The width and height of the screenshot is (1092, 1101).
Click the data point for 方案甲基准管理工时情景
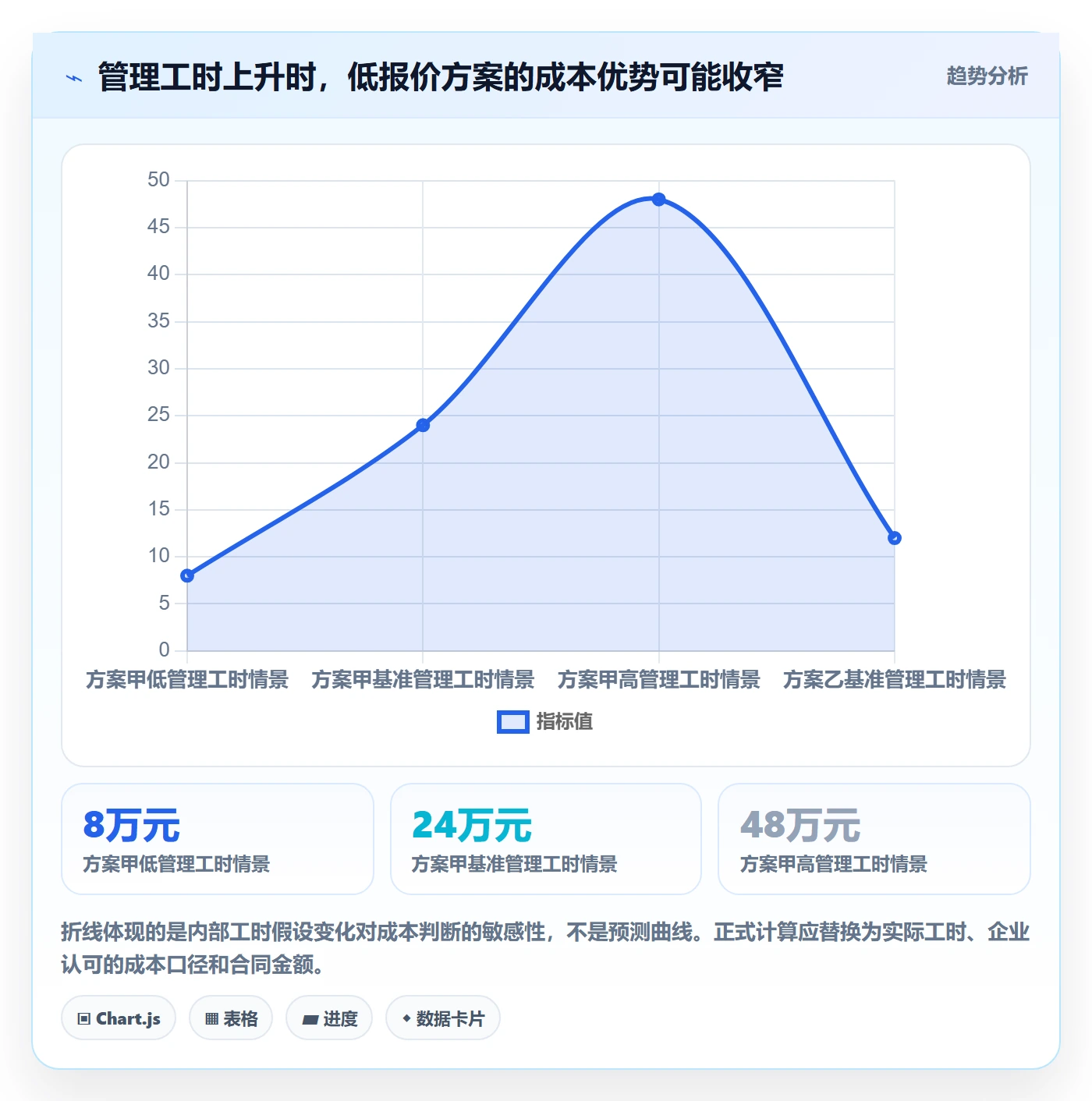[x=423, y=425]
